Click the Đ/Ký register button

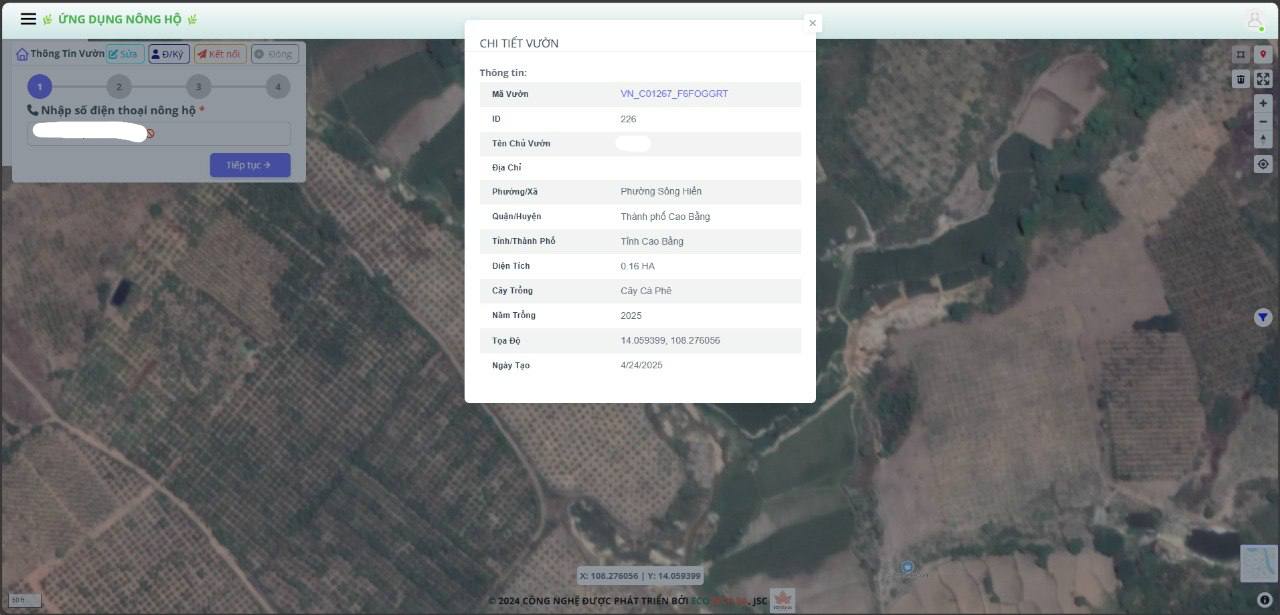tap(169, 54)
